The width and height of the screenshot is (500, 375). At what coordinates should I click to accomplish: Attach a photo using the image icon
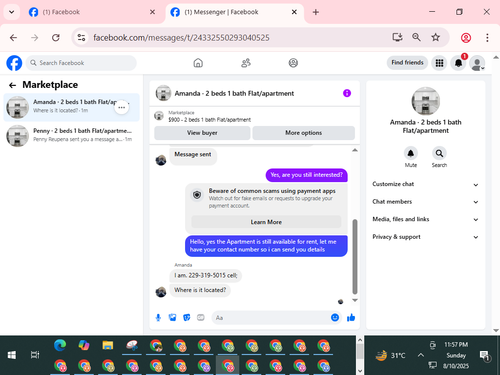[172, 318]
